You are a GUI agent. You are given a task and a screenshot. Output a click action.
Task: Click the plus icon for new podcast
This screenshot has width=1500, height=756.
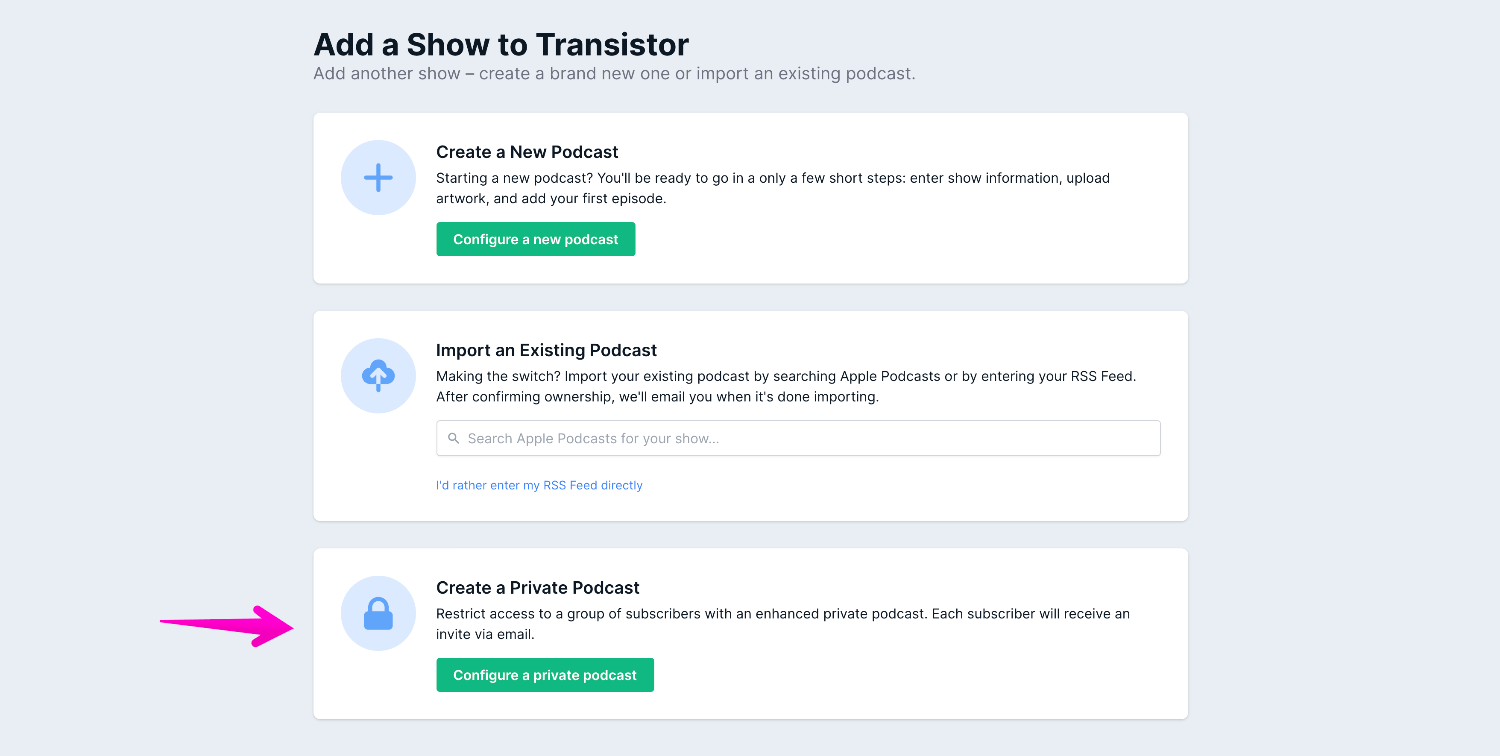pos(378,178)
